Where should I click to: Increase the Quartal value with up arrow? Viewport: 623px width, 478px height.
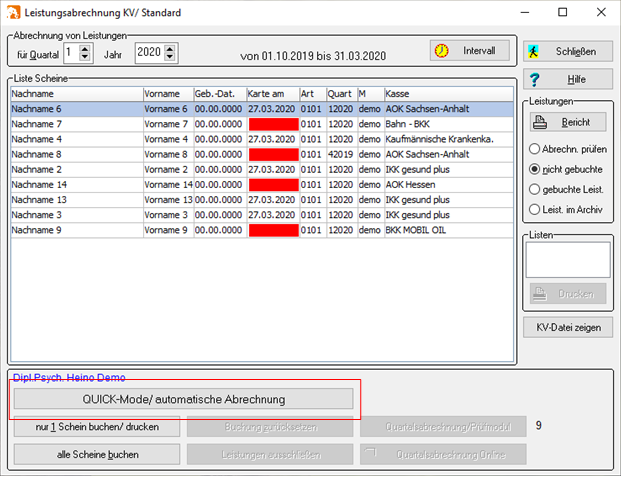point(85,49)
